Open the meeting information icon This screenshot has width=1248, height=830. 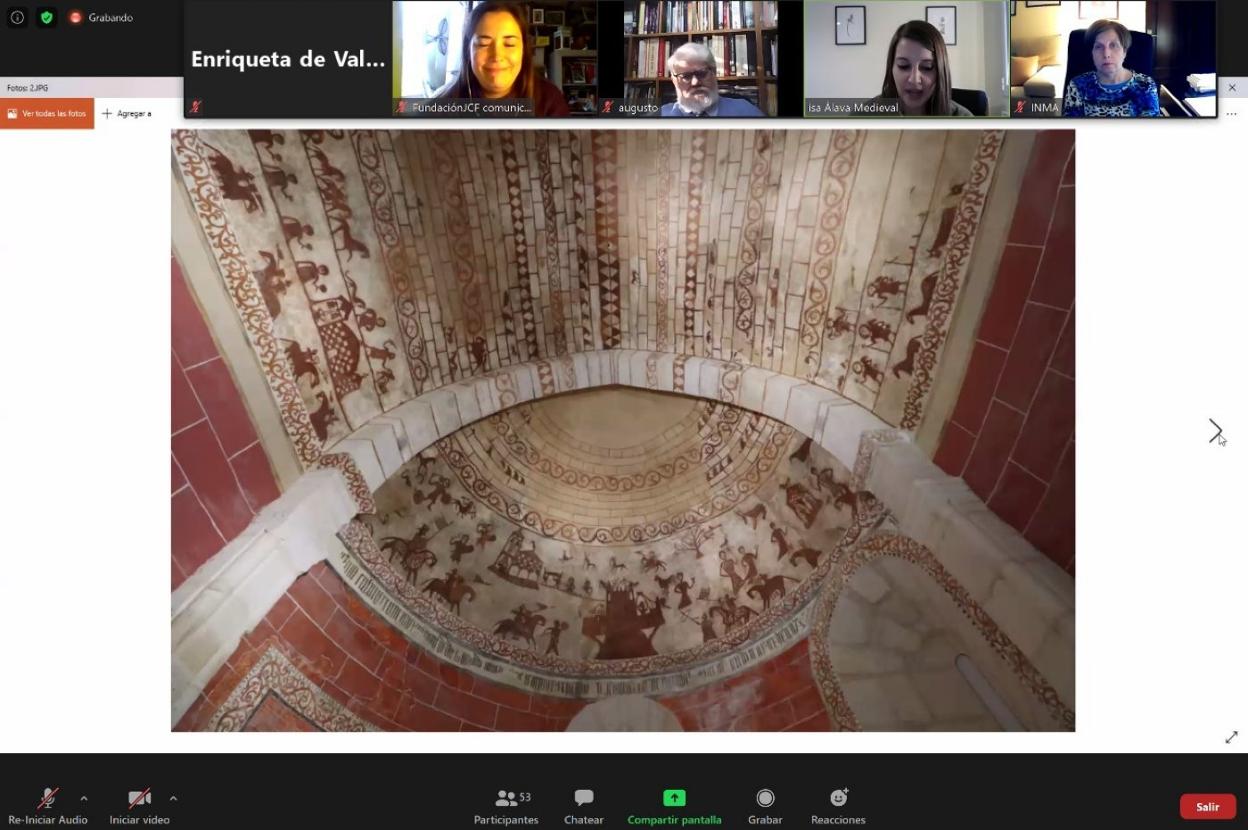(17, 17)
